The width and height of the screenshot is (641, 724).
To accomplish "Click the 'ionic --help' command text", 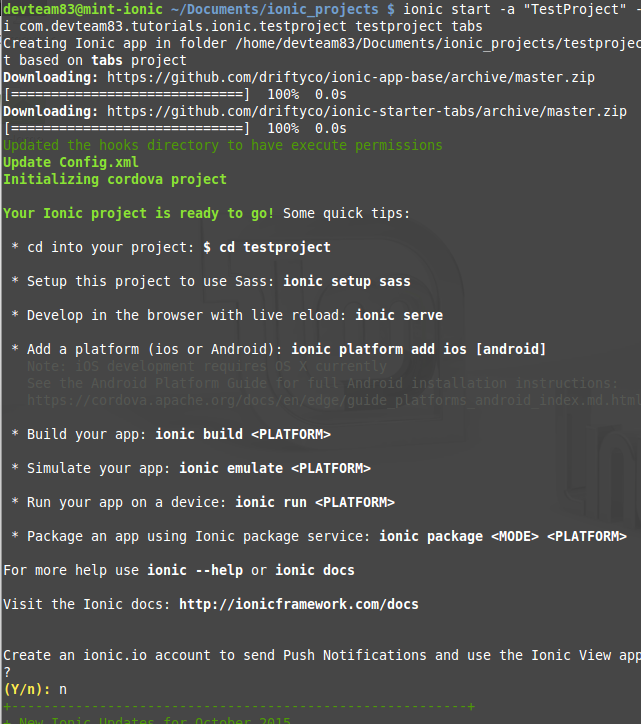I will tap(195, 570).
